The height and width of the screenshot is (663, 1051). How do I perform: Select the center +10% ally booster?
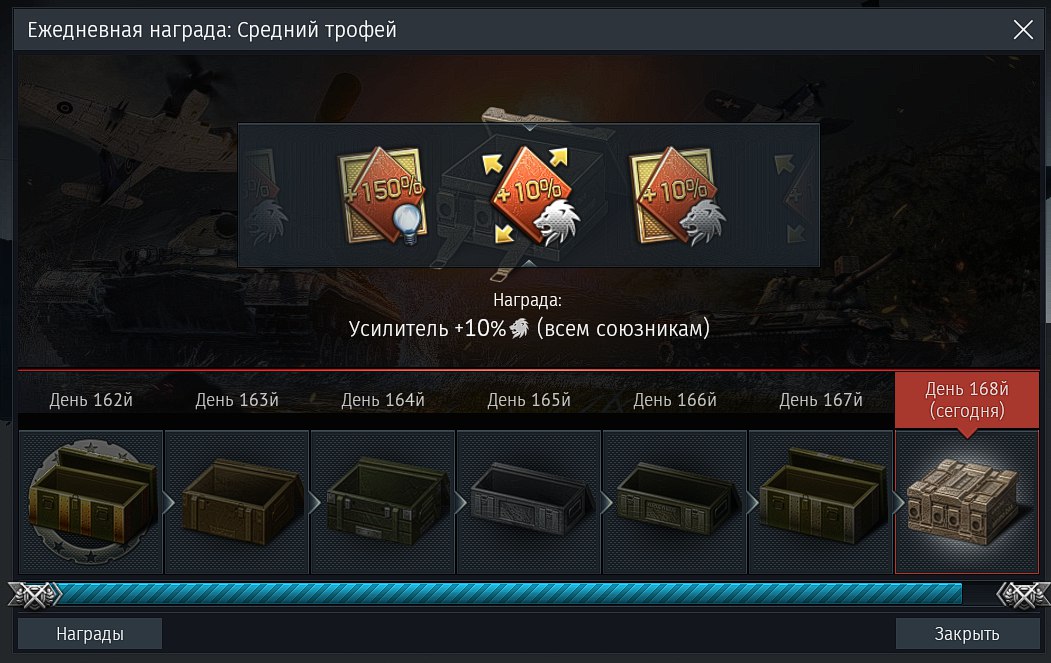(x=530, y=195)
